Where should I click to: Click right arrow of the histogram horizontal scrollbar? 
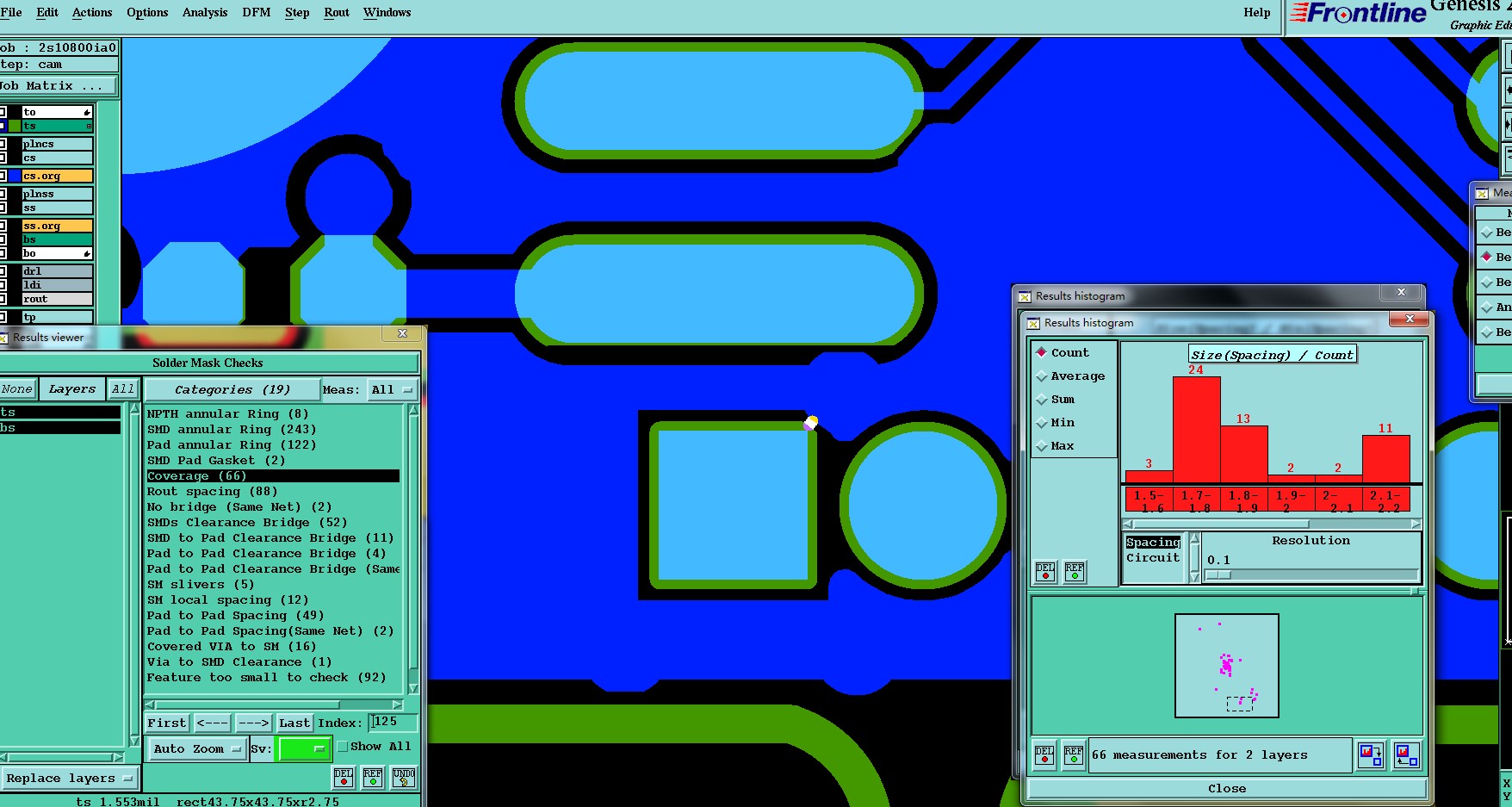1416,524
